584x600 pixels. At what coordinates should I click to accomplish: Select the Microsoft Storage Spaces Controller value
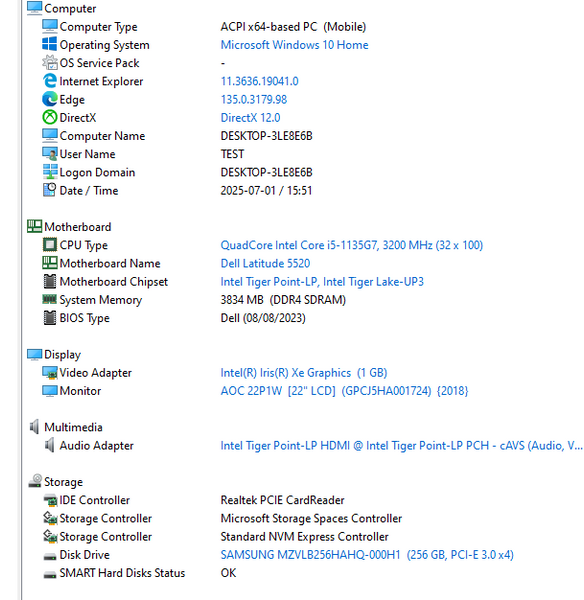311,518
